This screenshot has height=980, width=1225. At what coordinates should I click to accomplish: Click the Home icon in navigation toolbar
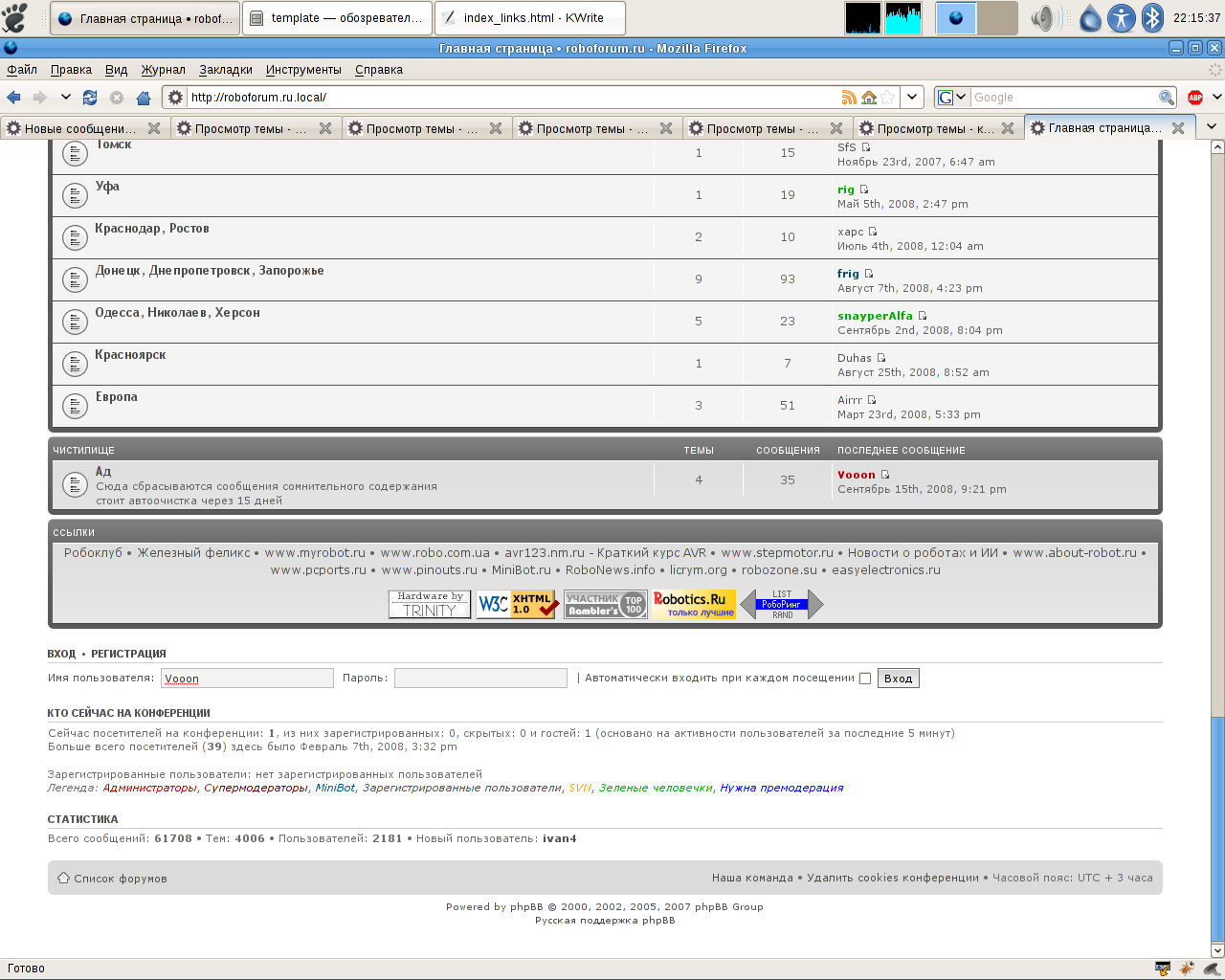(144, 98)
